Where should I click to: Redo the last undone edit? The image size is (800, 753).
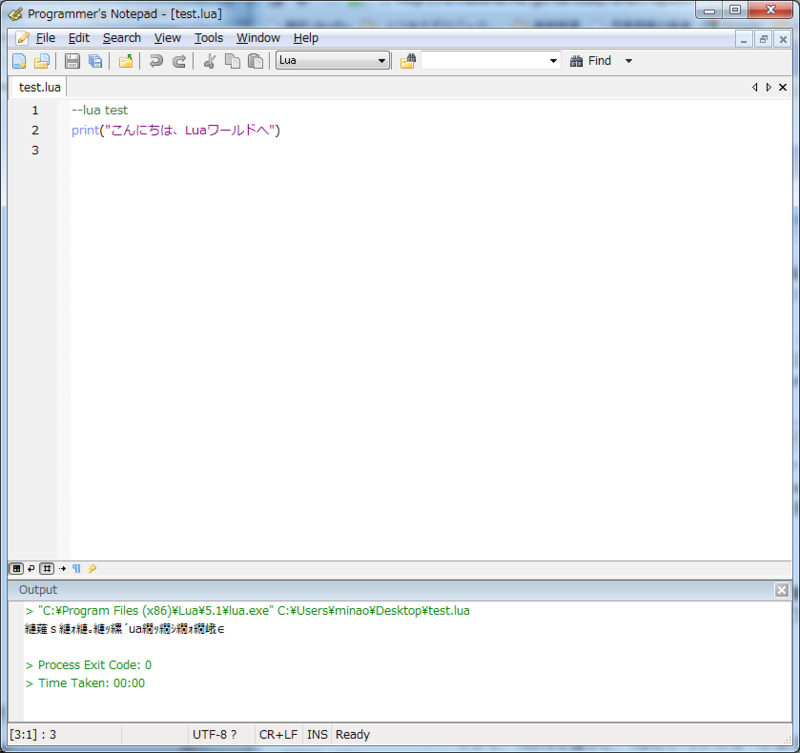[179, 61]
